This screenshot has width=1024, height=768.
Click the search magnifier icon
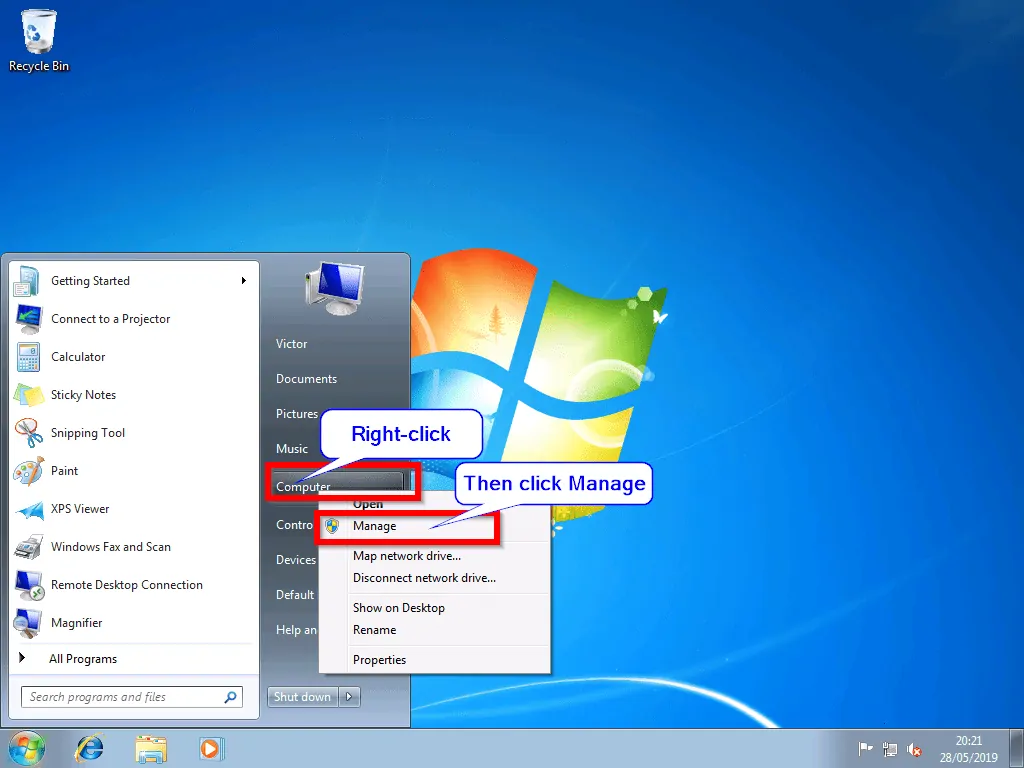(231, 697)
